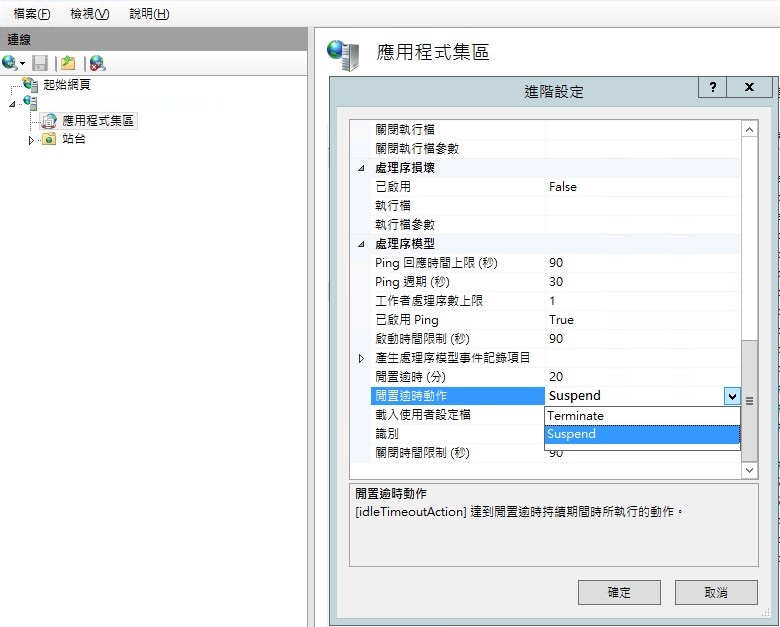Click the save connections disk icon
The image size is (780, 627).
click(x=40, y=63)
